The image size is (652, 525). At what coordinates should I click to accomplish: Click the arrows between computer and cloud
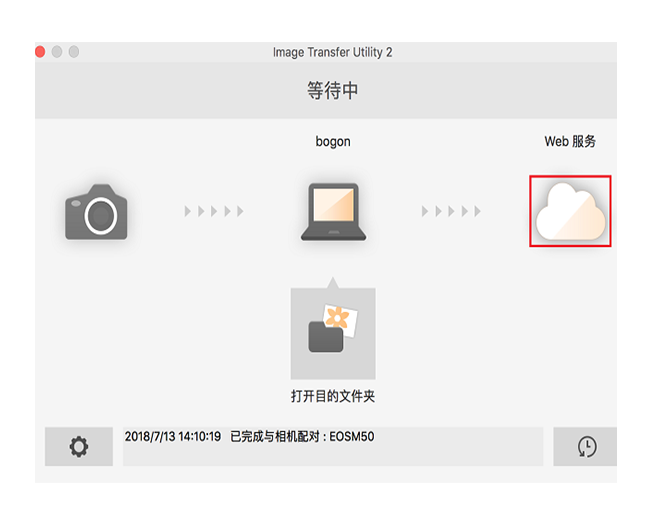click(451, 211)
